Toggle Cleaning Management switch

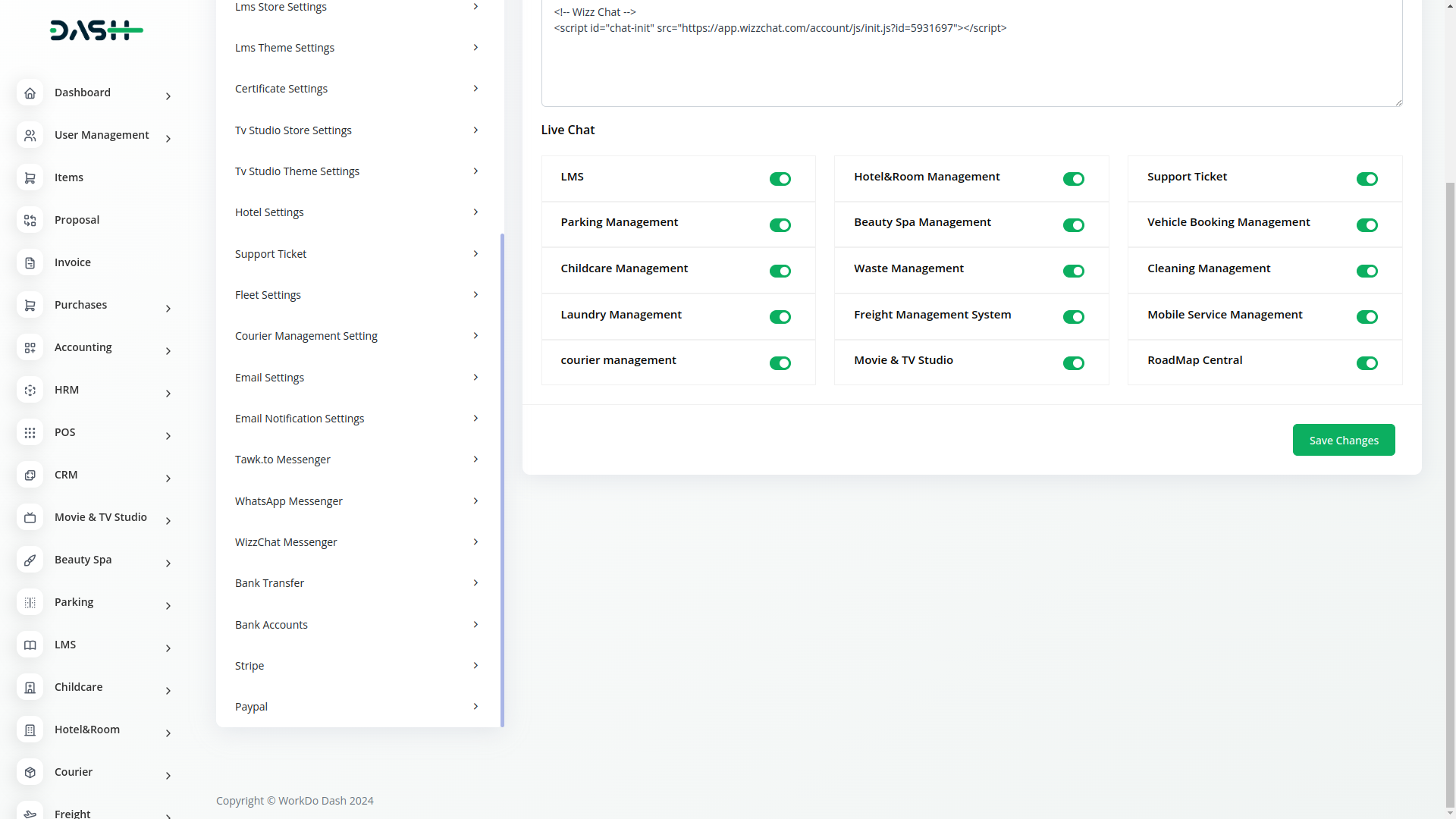pos(1367,271)
